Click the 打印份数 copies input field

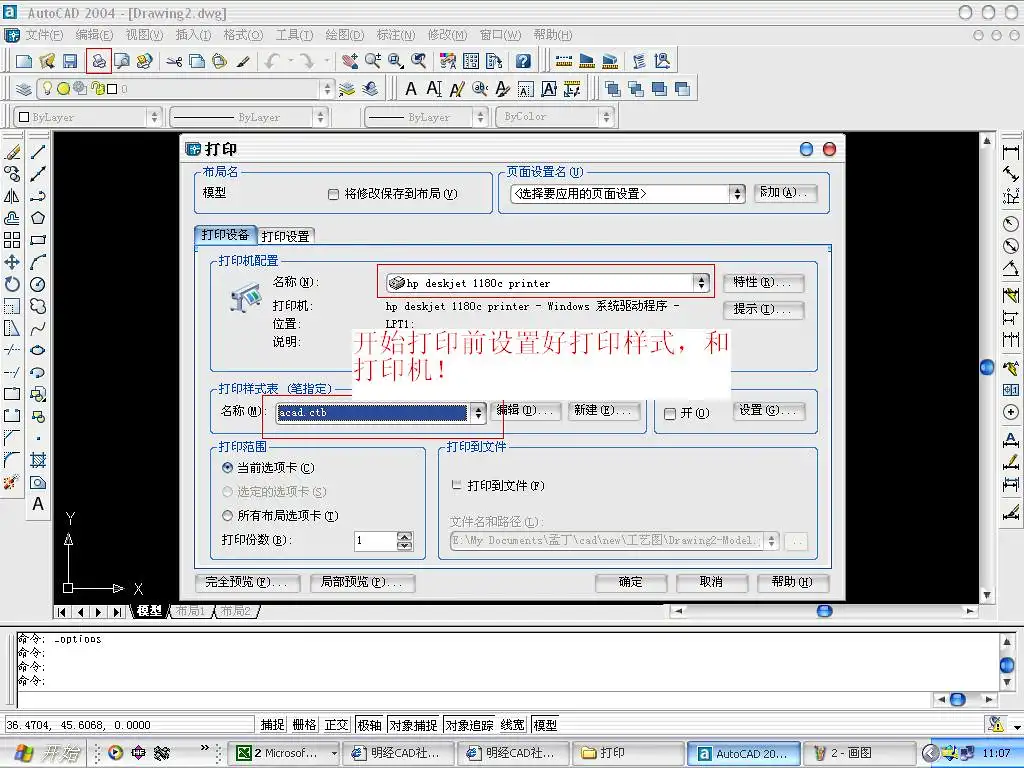pos(376,540)
